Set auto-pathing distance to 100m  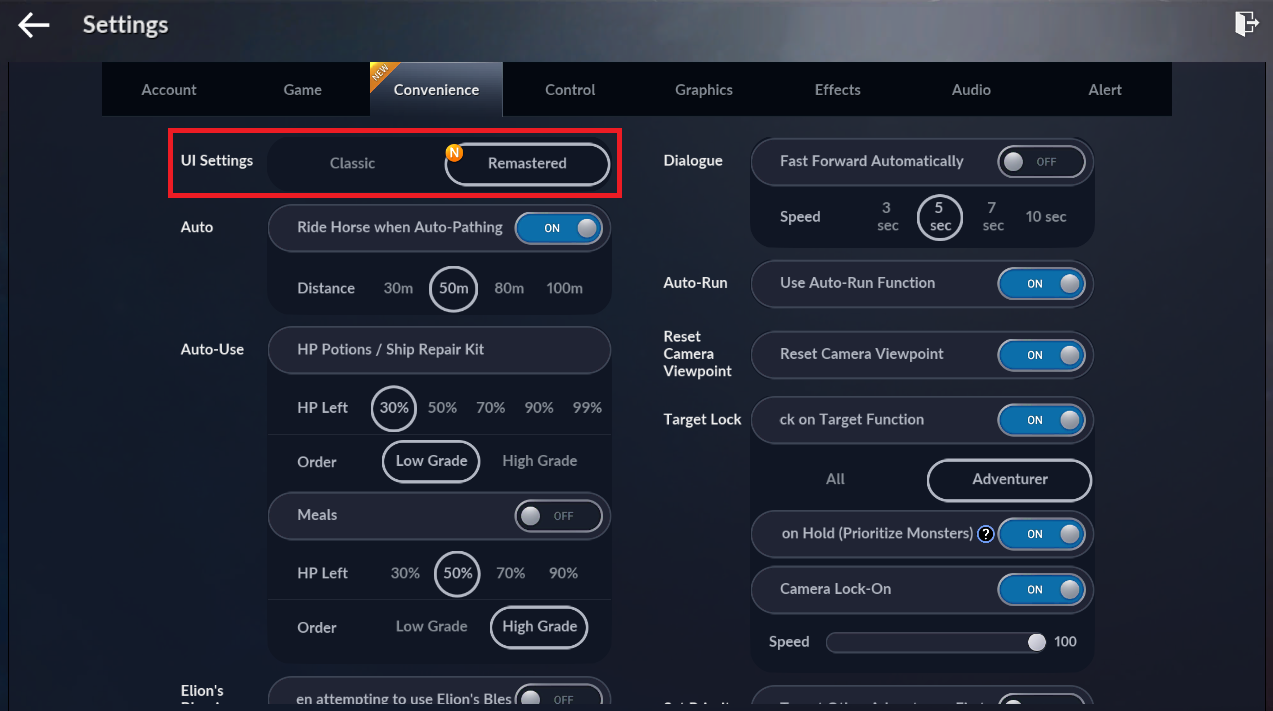564,288
